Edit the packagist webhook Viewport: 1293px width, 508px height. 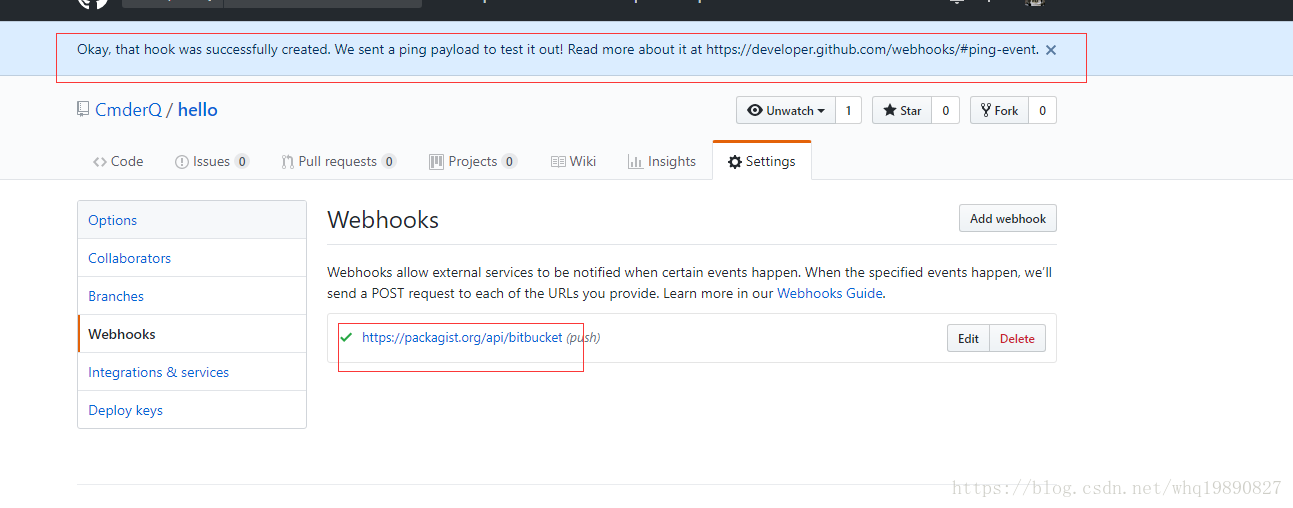pos(968,338)
